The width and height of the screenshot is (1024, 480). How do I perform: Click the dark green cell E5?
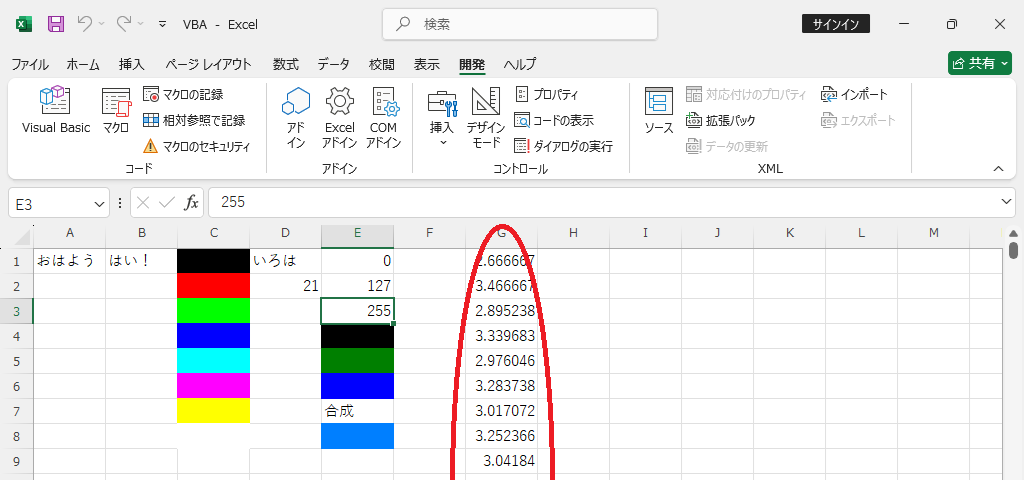tap(357, 360)
